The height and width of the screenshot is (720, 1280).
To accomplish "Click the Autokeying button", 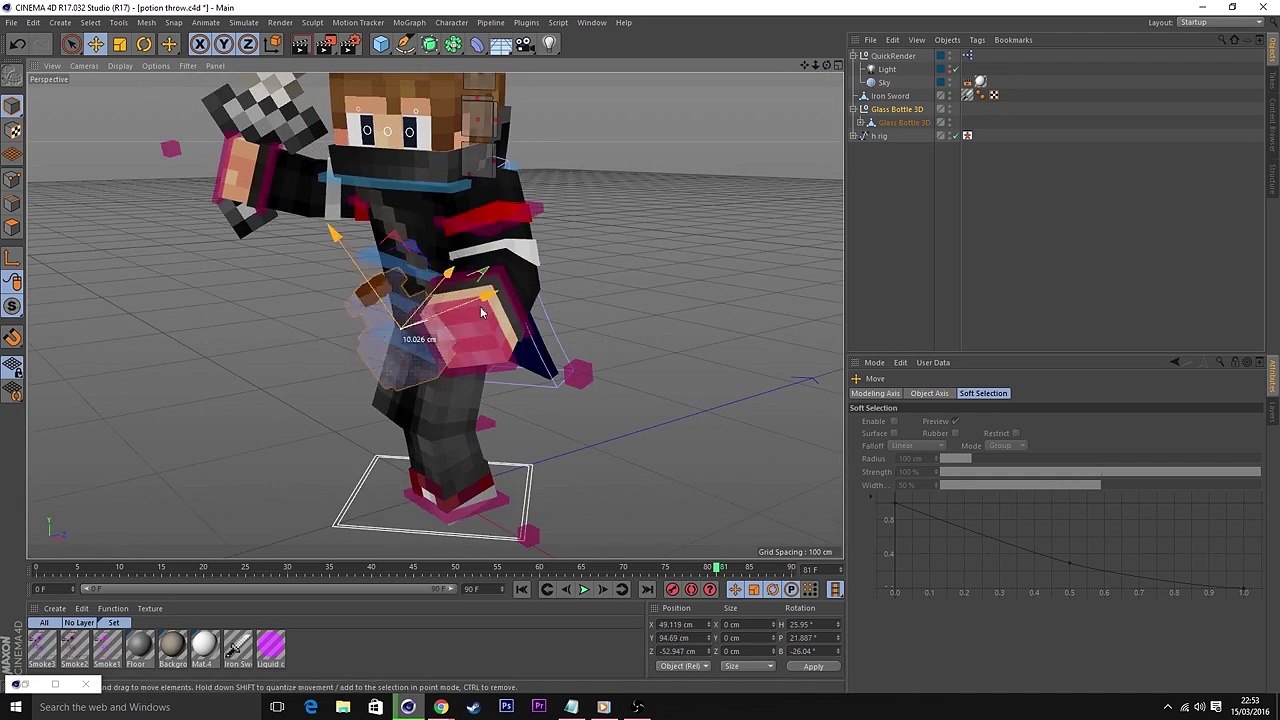I will (691, 590).
